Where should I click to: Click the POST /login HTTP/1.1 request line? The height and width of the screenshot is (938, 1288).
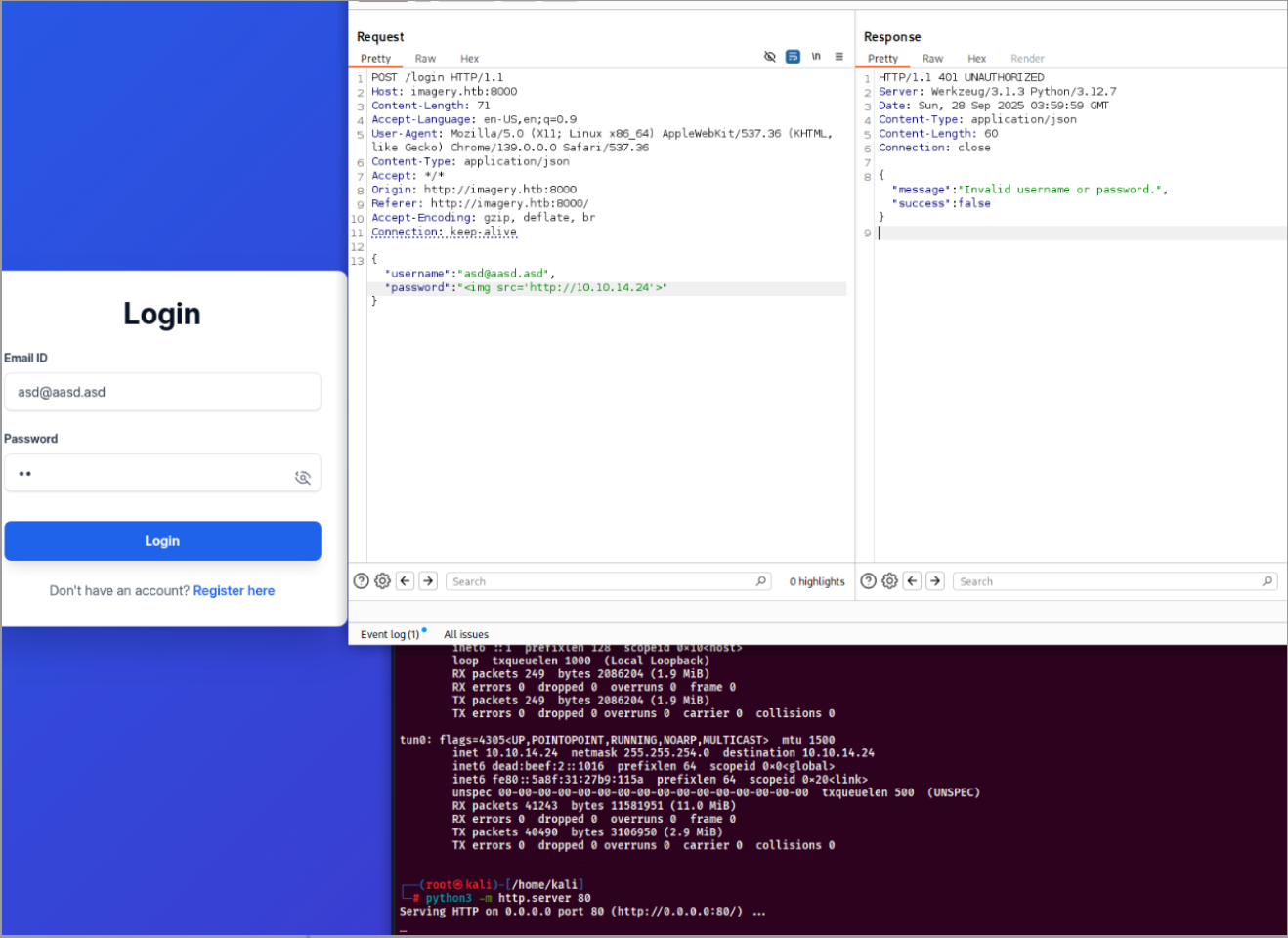point(437,77)
